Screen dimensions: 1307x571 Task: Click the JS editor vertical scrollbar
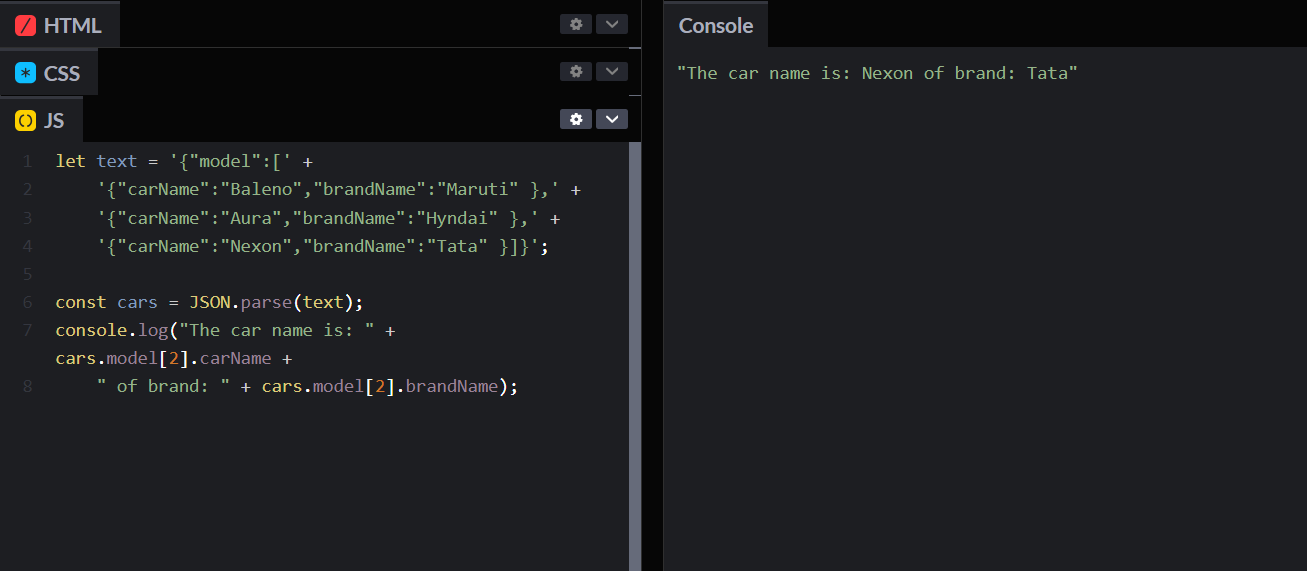pyautogui.click(x=634, y=356)
